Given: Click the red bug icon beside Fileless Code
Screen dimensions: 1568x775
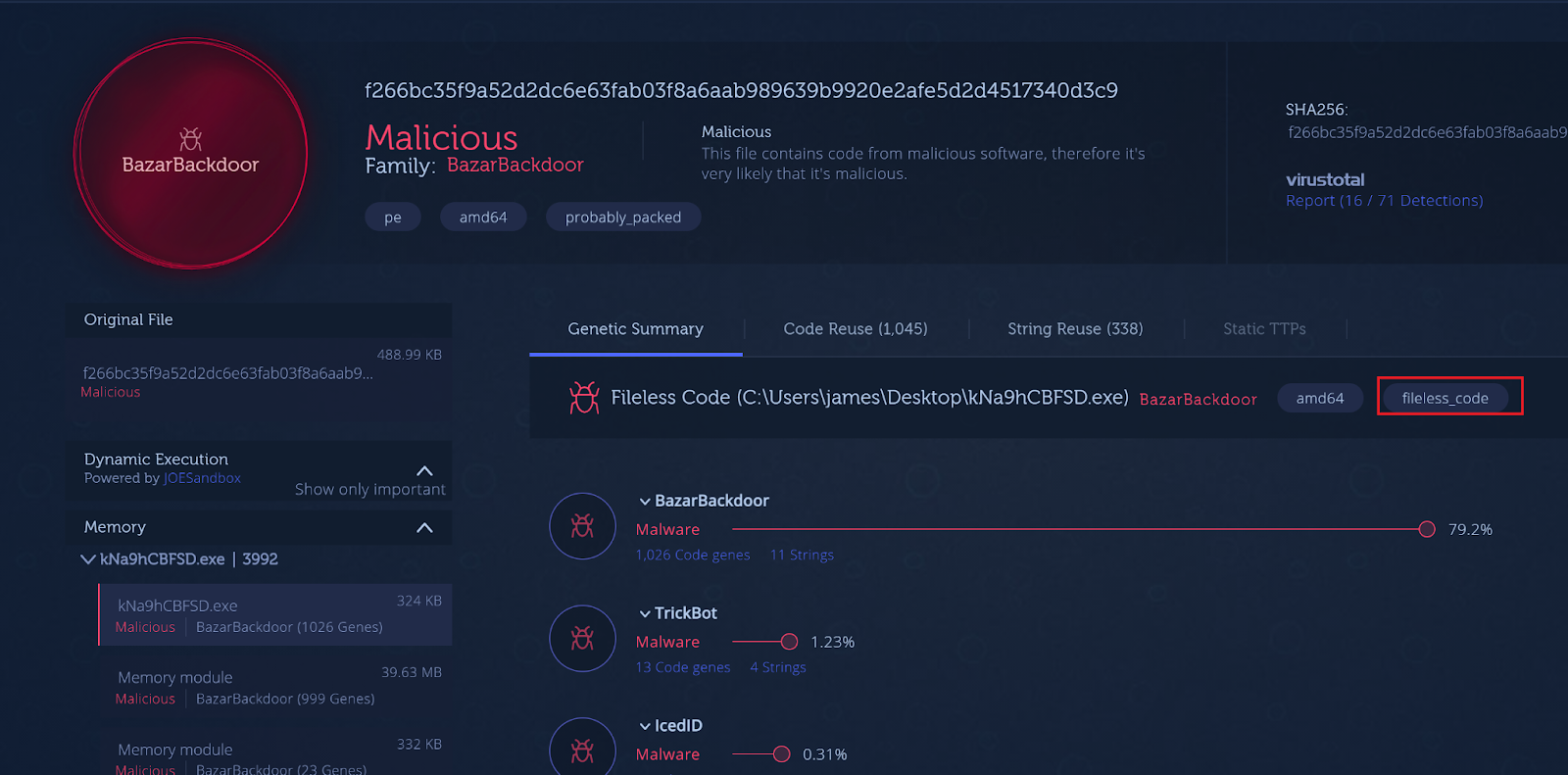Looking at the screenshot, I should tap(584, 397).
